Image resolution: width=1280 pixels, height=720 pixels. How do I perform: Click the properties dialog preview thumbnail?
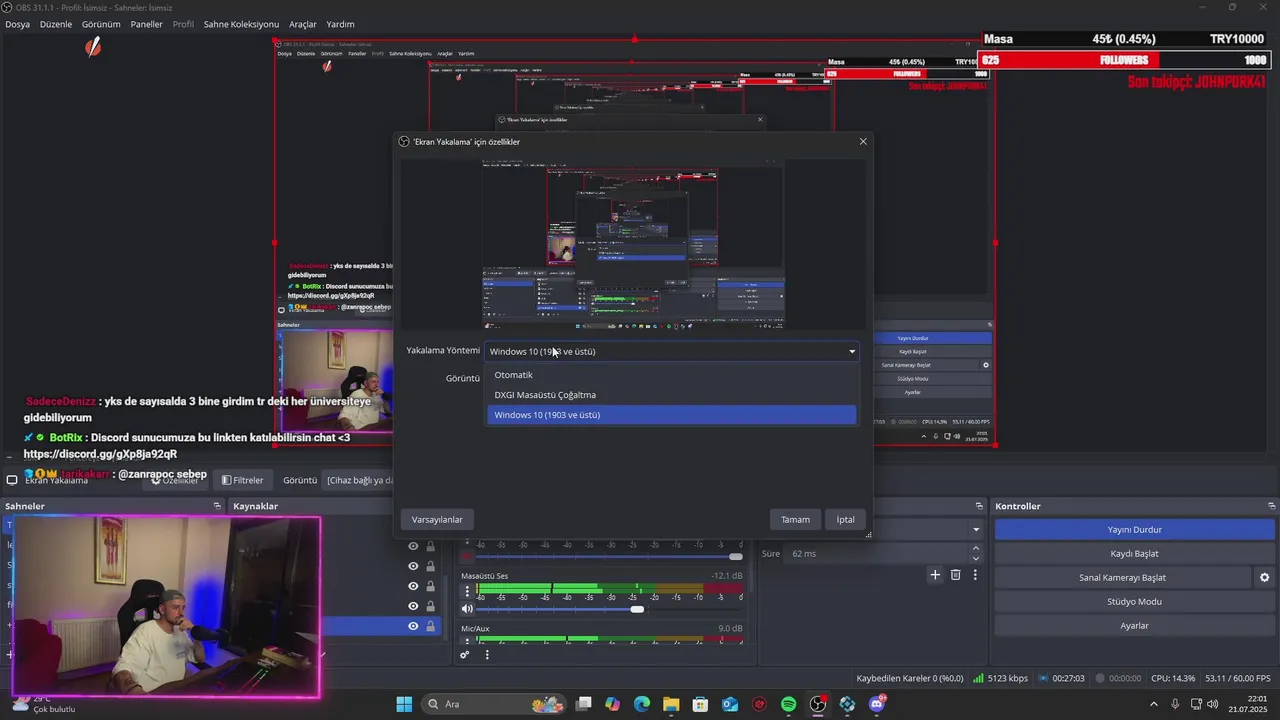tap(633, 245)
